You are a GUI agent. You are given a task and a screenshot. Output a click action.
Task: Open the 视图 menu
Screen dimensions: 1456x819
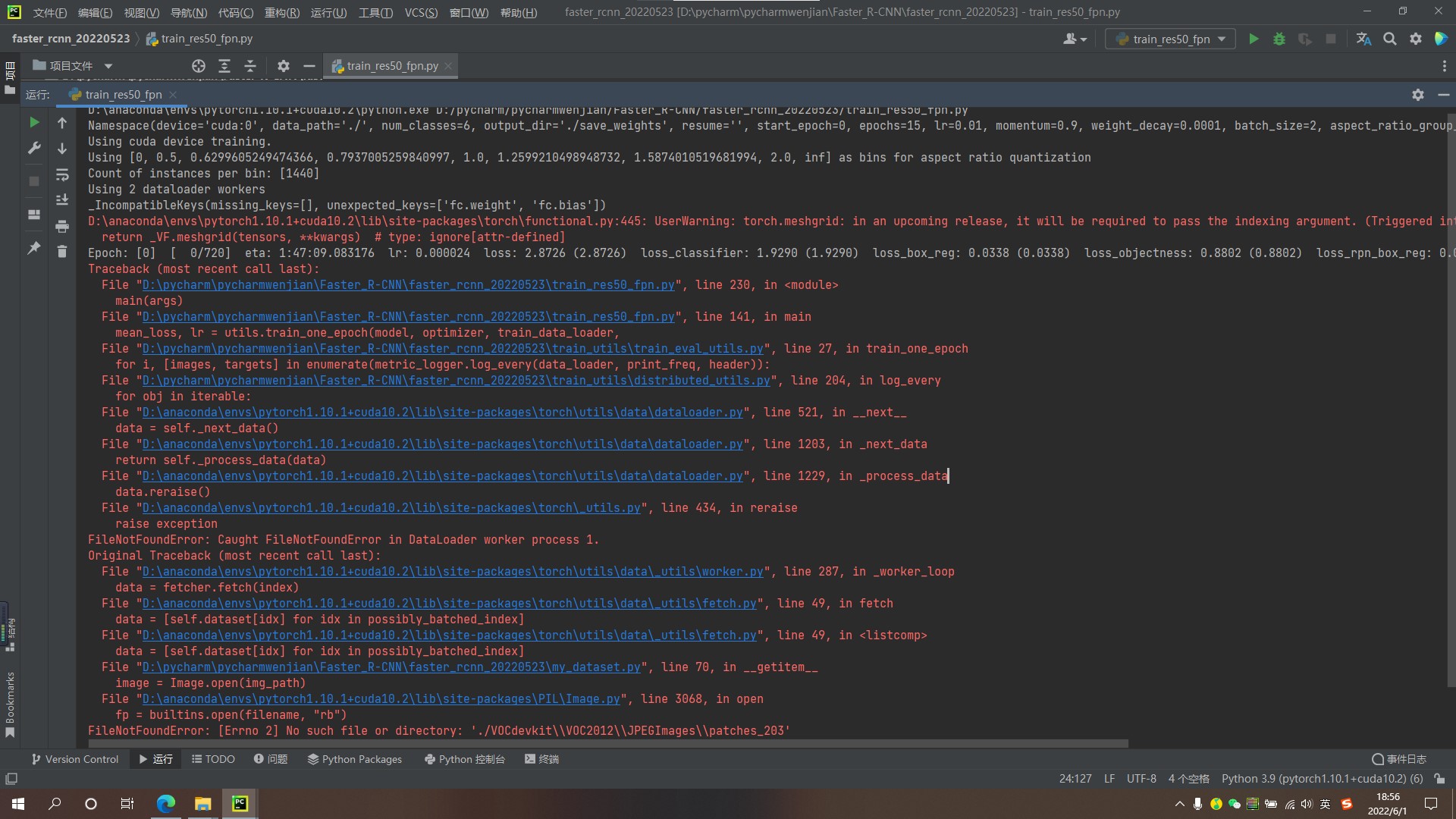pyautogui.click(x=140, y=13)
